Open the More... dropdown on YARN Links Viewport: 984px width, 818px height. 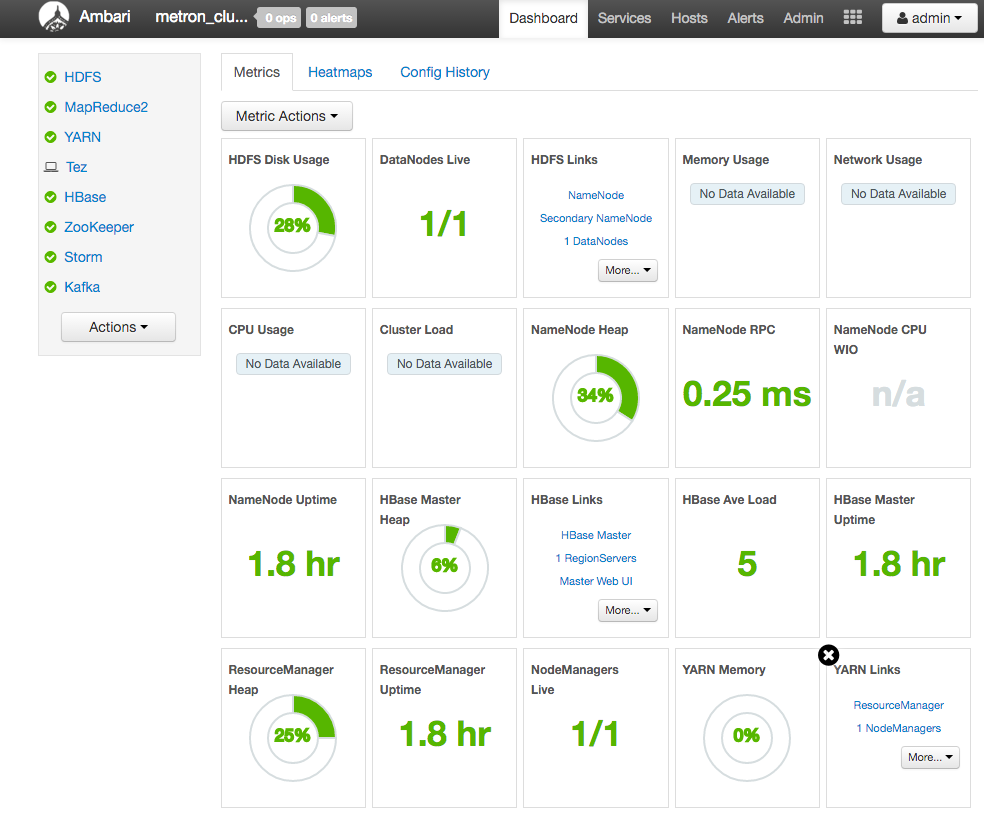[x=930, y=757]
